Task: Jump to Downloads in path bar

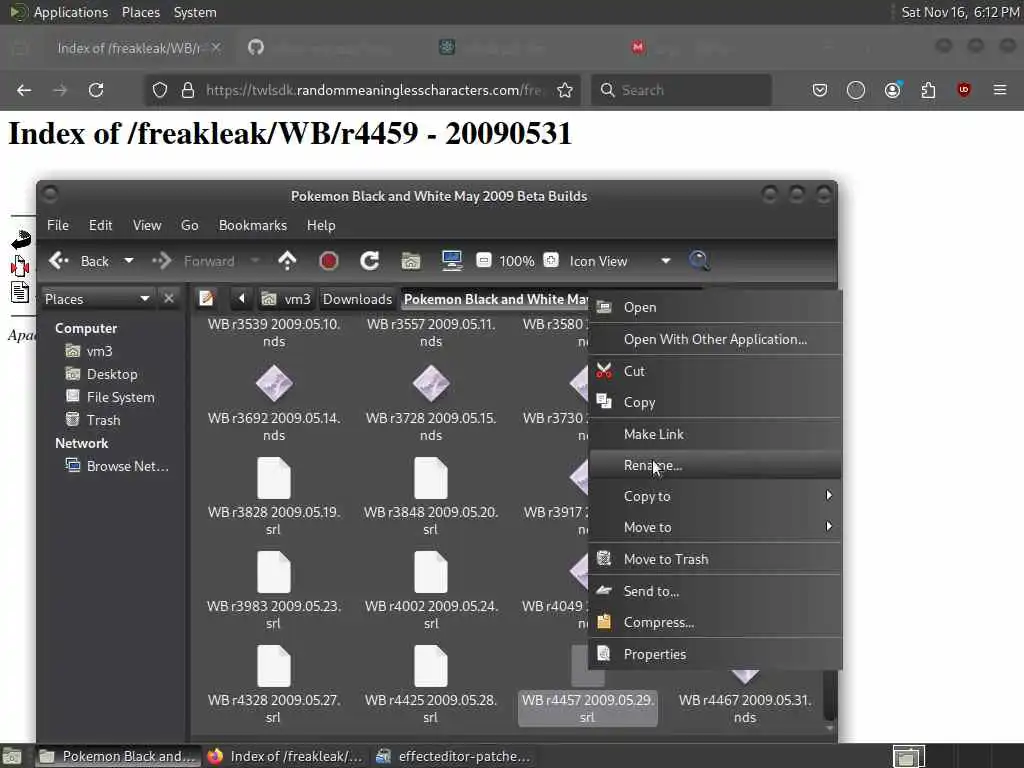Action: tap(357, 299)
